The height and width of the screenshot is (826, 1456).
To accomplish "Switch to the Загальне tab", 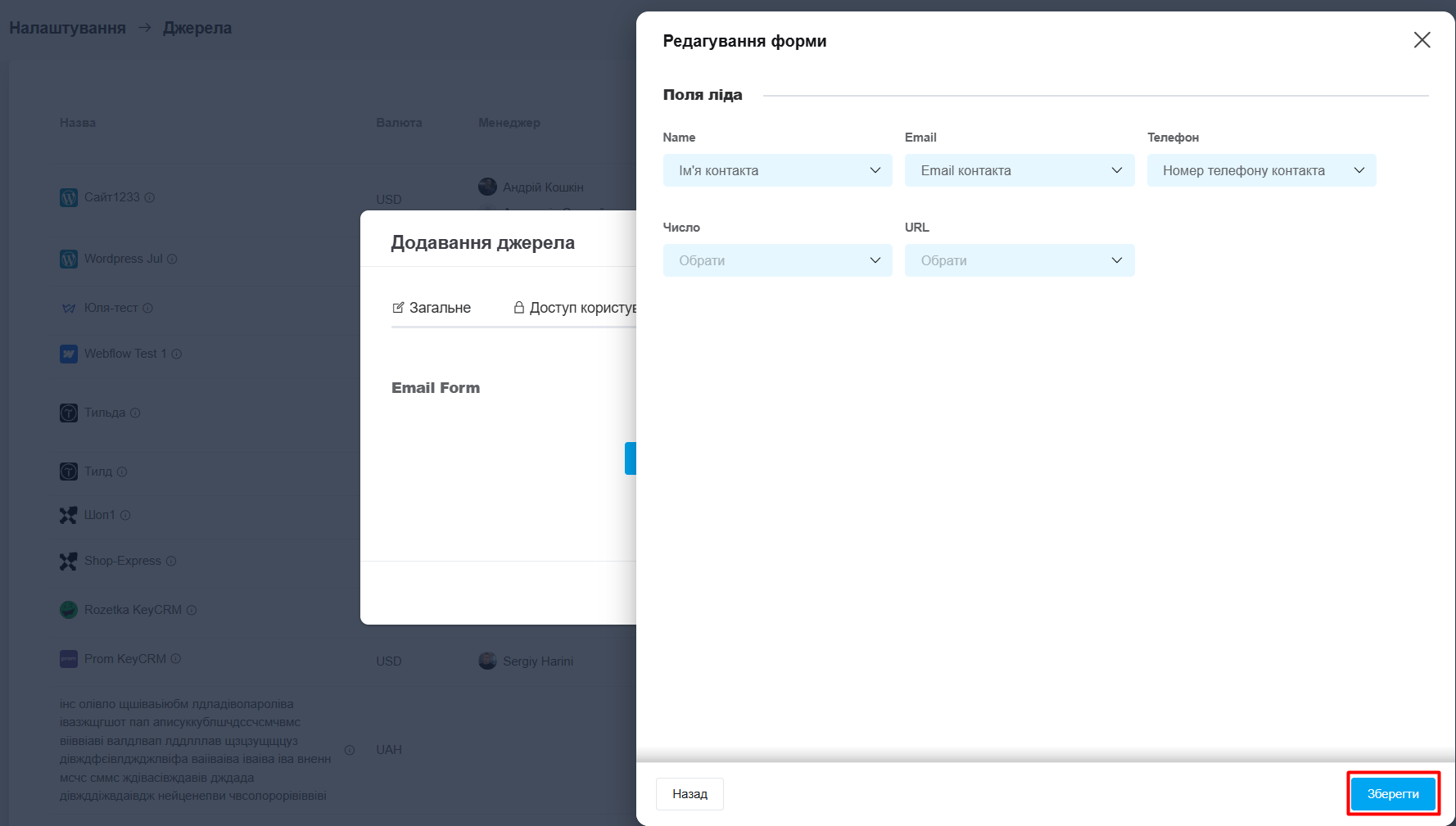I will pos(432,308).
